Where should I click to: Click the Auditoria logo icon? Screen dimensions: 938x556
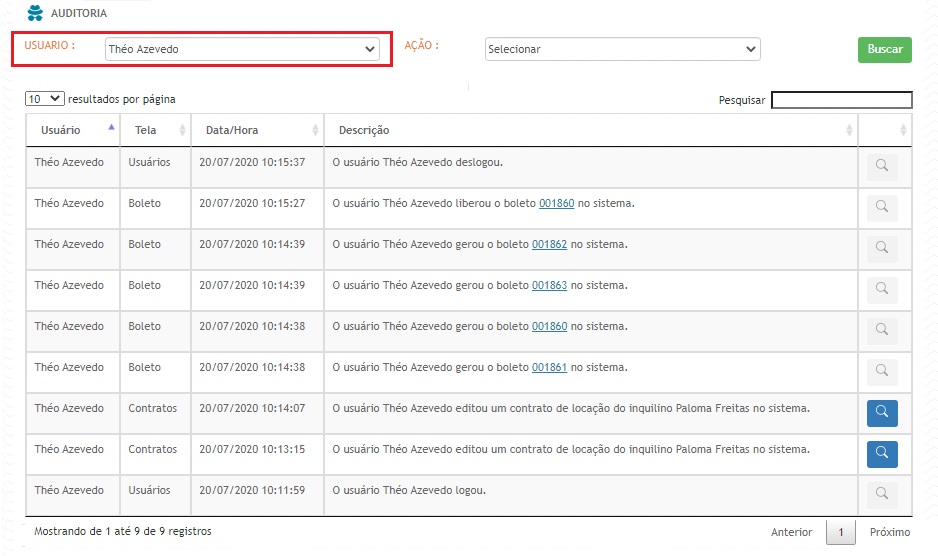point(35,14)
